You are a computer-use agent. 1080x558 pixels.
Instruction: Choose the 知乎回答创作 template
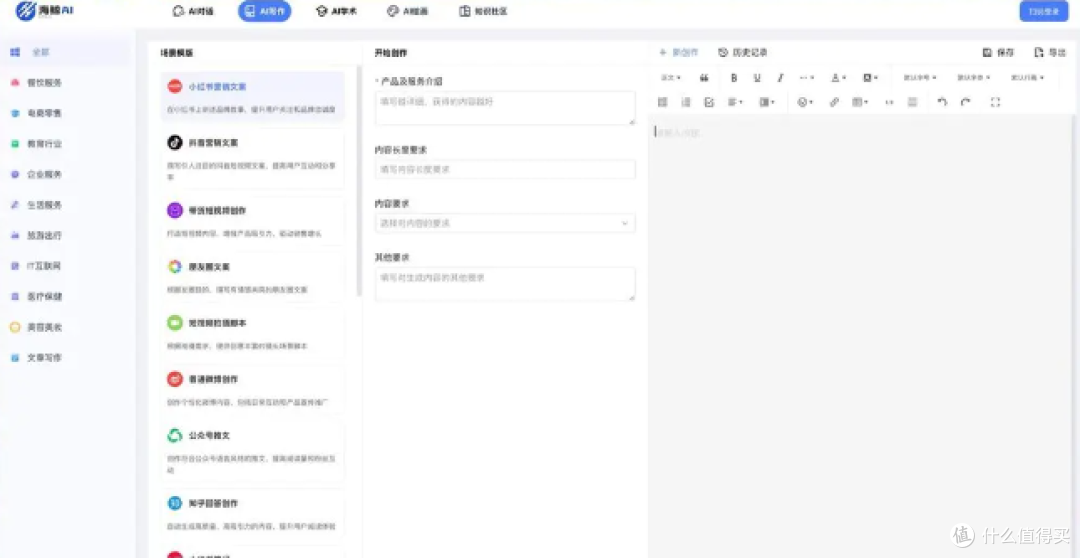[252, 513]
